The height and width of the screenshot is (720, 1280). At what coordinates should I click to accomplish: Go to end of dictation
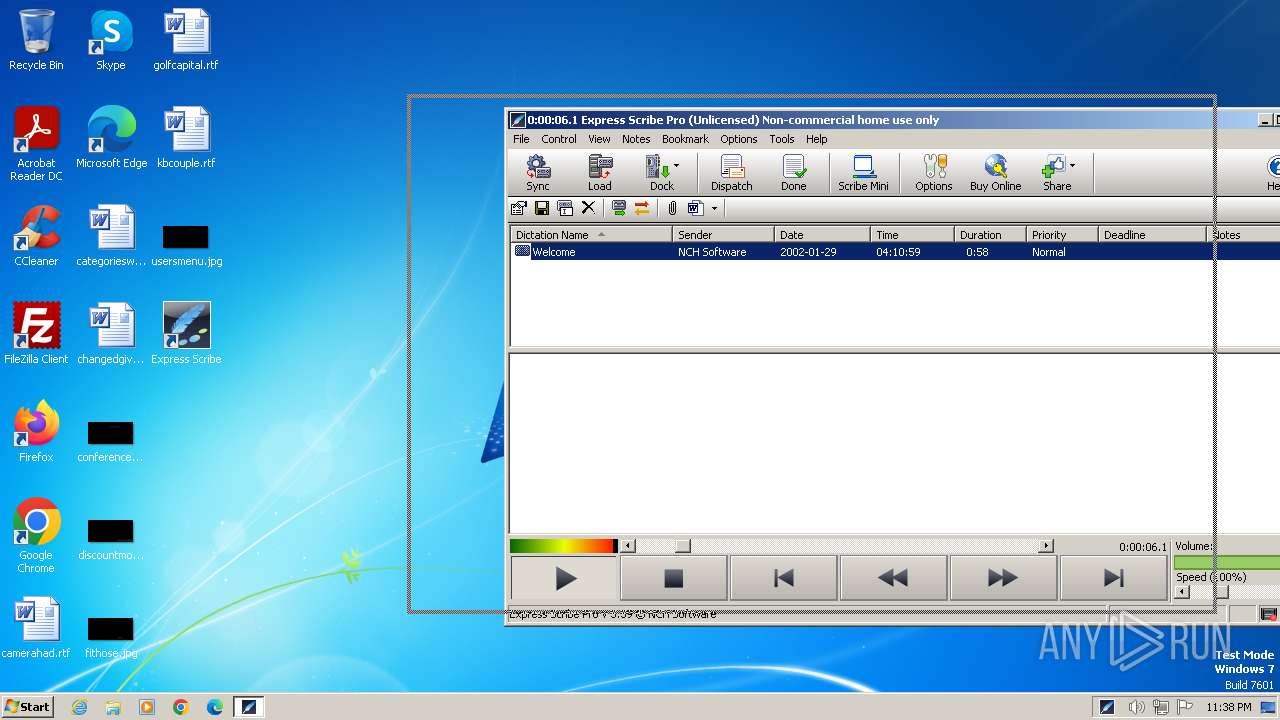click(1113, 578)
